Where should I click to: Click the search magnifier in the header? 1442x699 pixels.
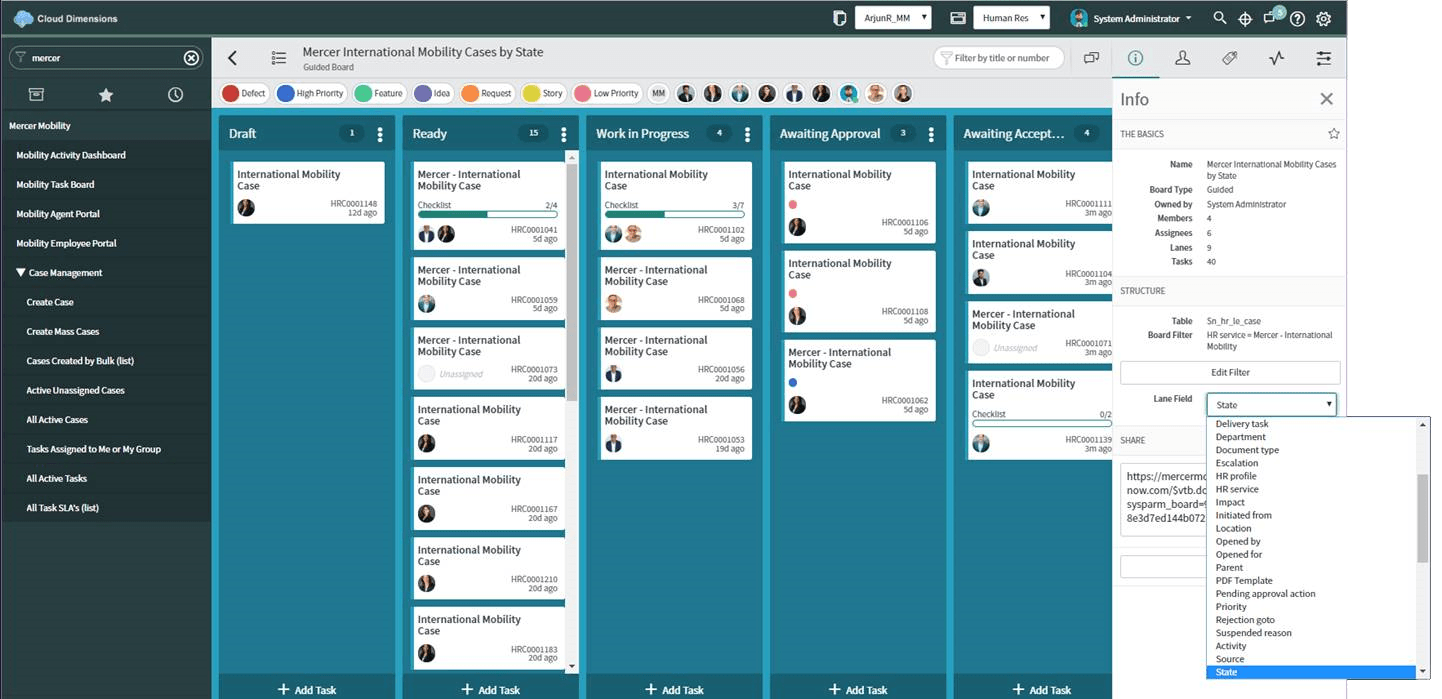1219,18
